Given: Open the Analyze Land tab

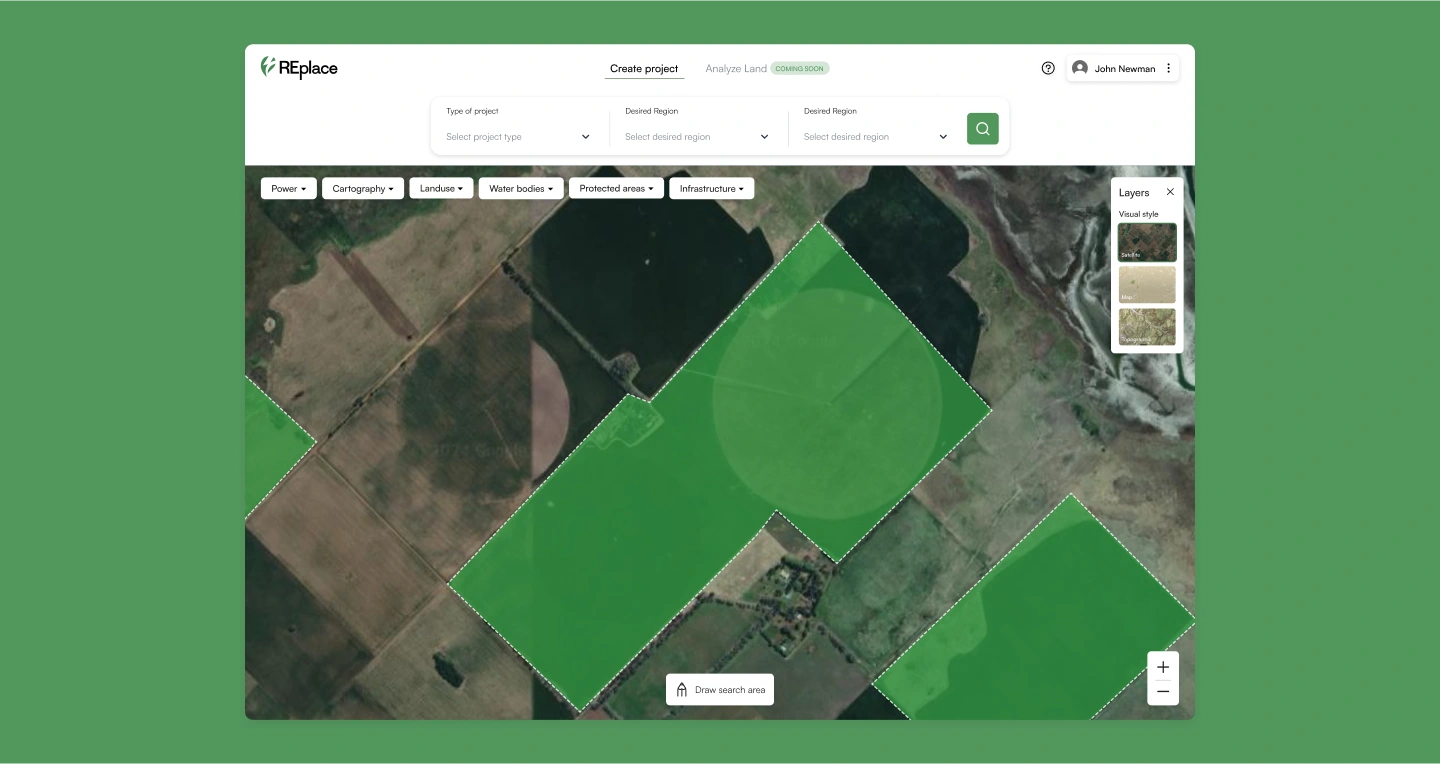Looking at the screenshot, I should pos(736,69).
